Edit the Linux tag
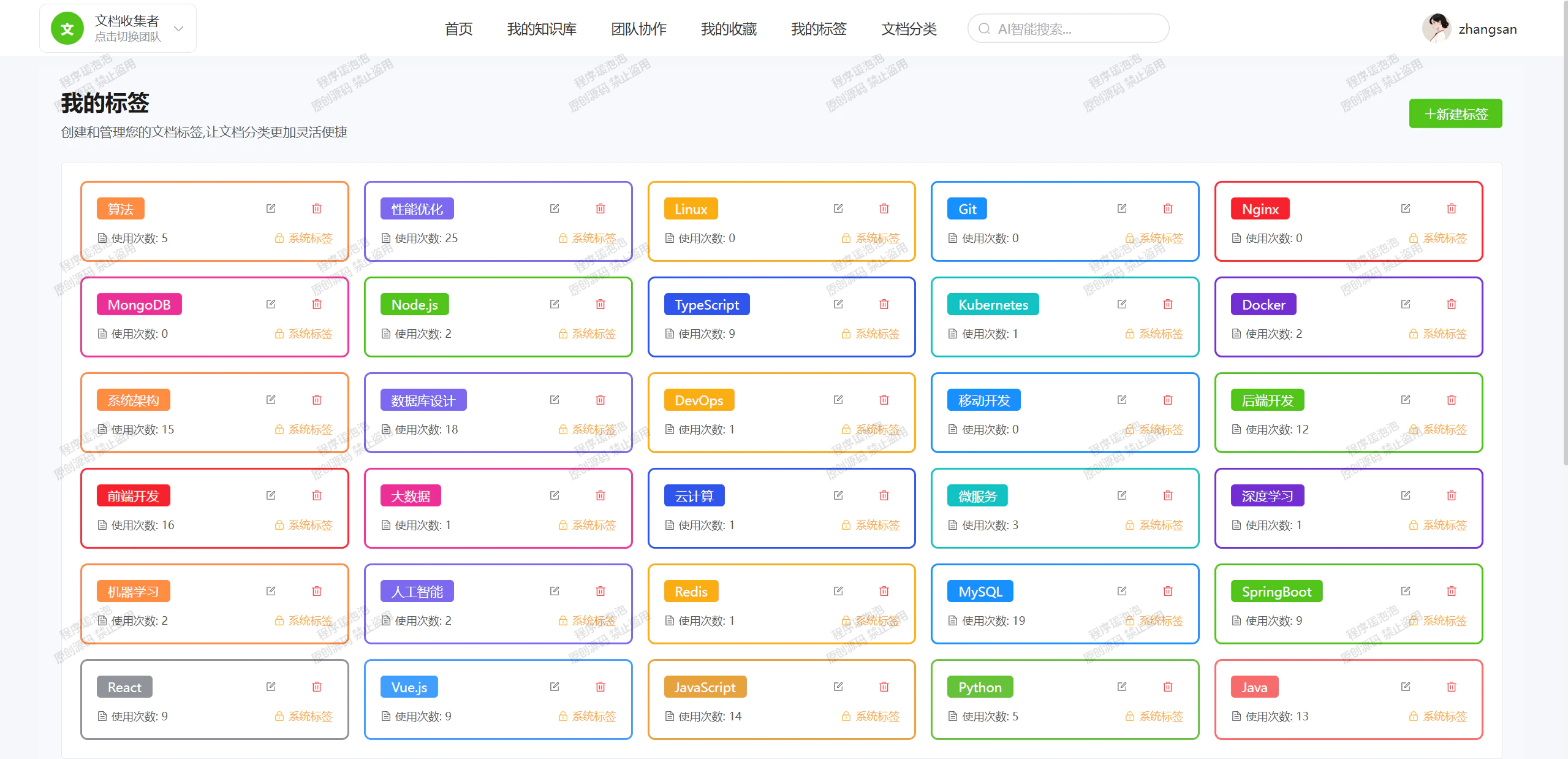The height and width of the screenshot is (759, 1568). [838, 208]
